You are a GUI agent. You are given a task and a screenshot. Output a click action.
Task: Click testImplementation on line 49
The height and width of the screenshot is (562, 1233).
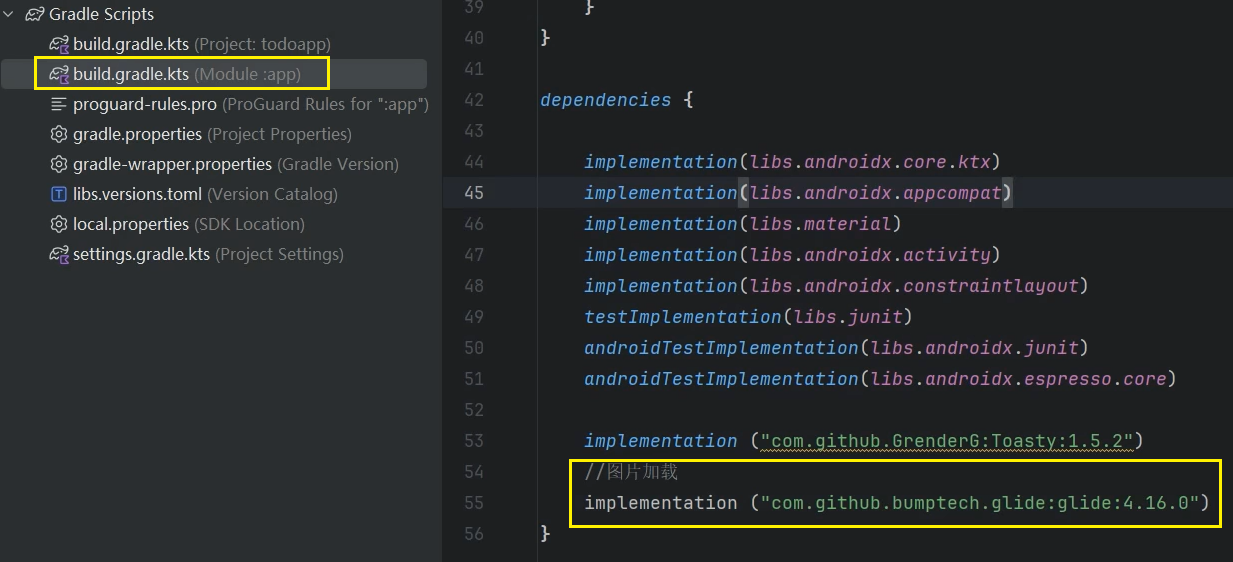click(x=682, y=317)
